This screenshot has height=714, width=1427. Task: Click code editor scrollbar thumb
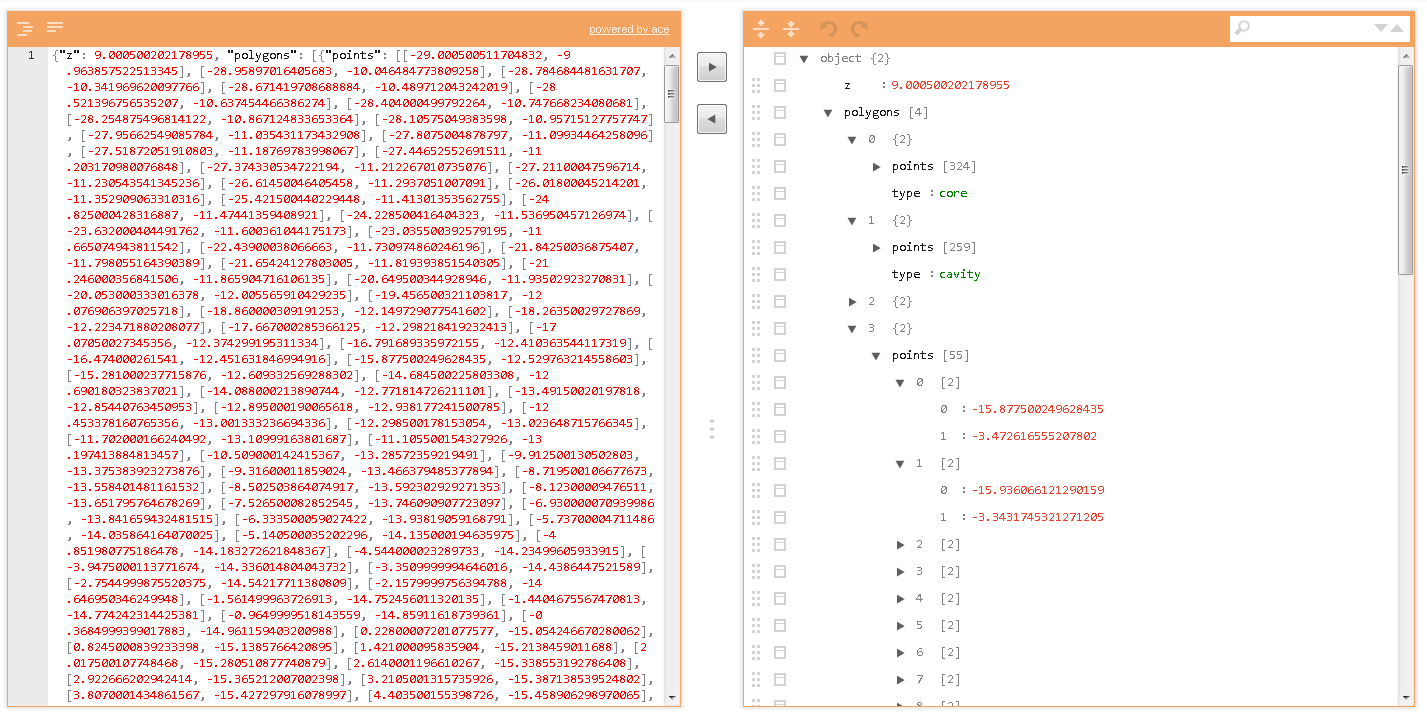pos(671,94)
